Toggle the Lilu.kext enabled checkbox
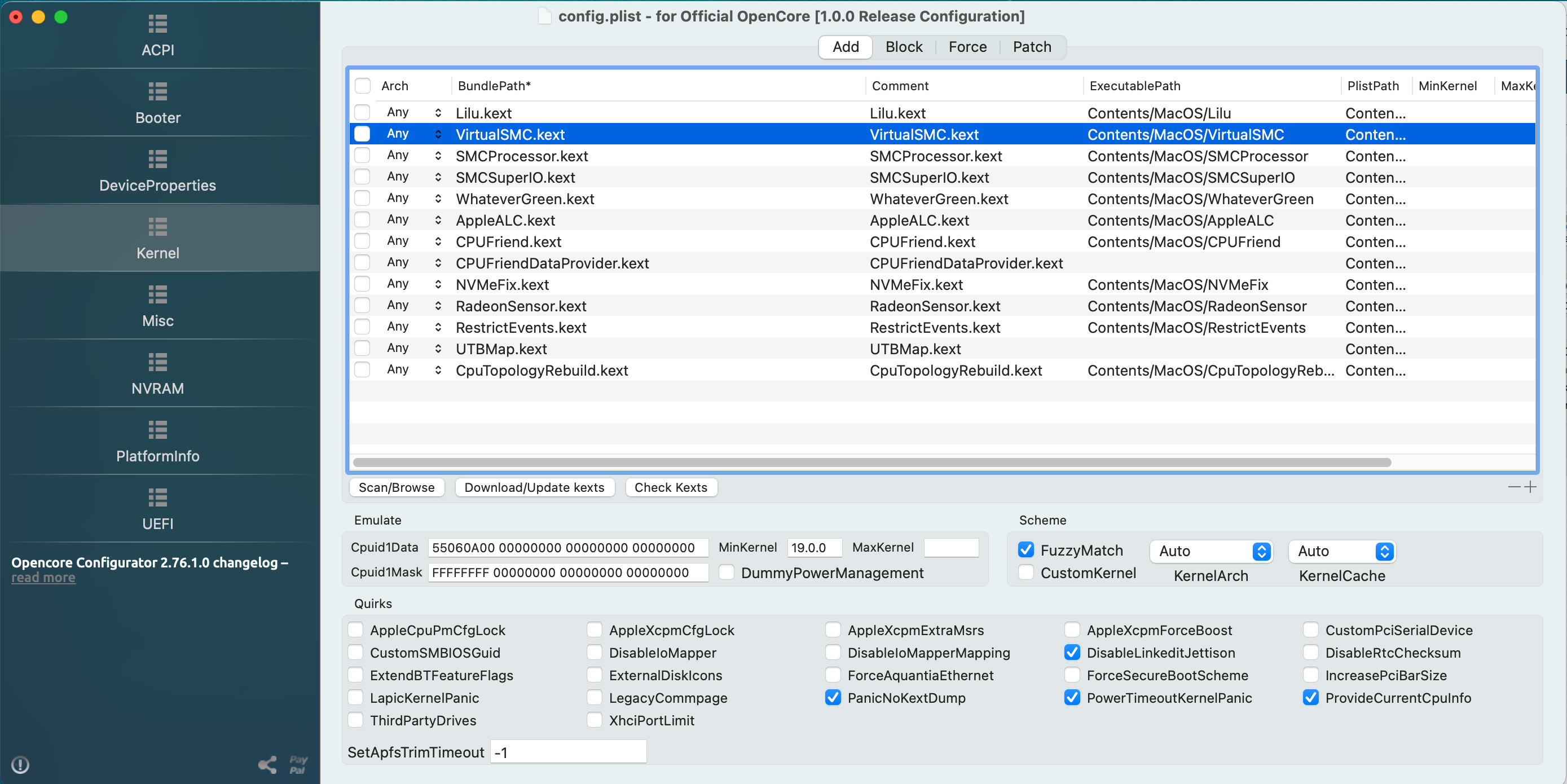This screenshot has width=1567, height=784. (362, 112)
